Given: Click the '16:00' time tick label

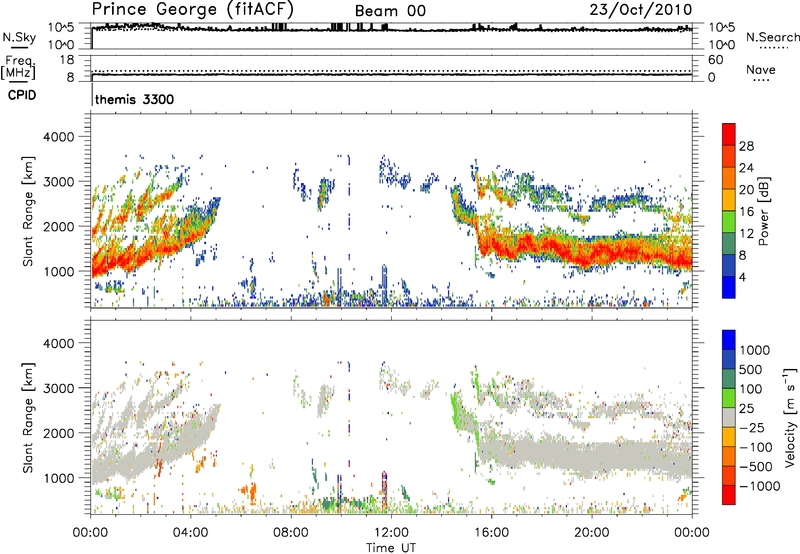Looking at the screenshot, I should pyautogui.click(x=491, y=533).
